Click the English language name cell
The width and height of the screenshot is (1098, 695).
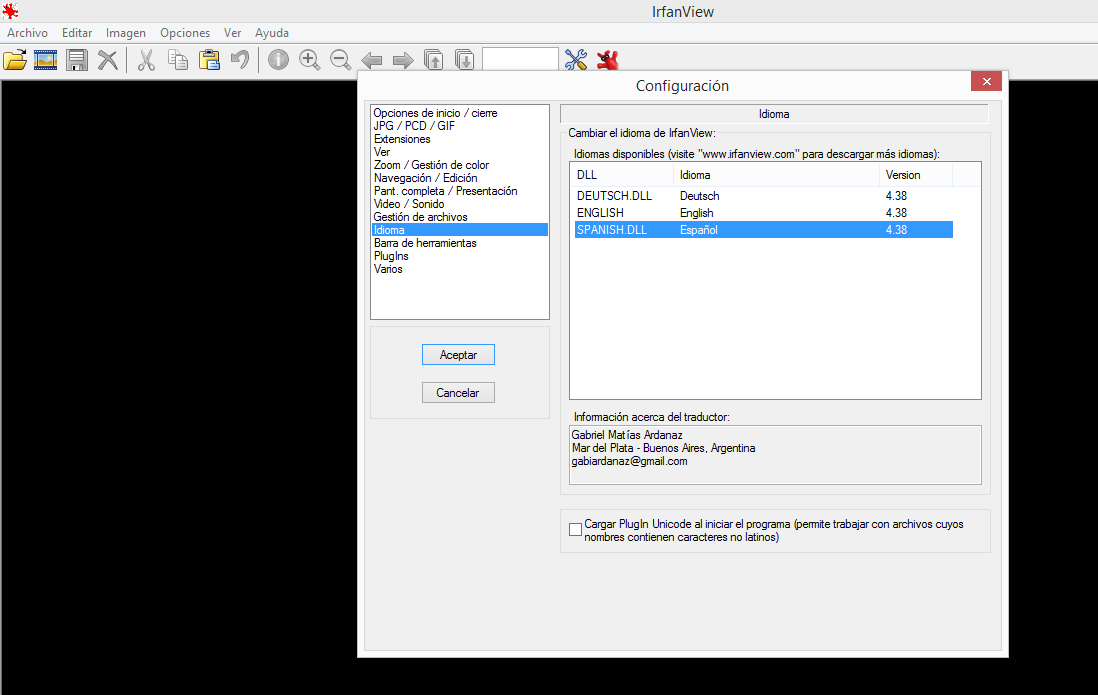697,213
